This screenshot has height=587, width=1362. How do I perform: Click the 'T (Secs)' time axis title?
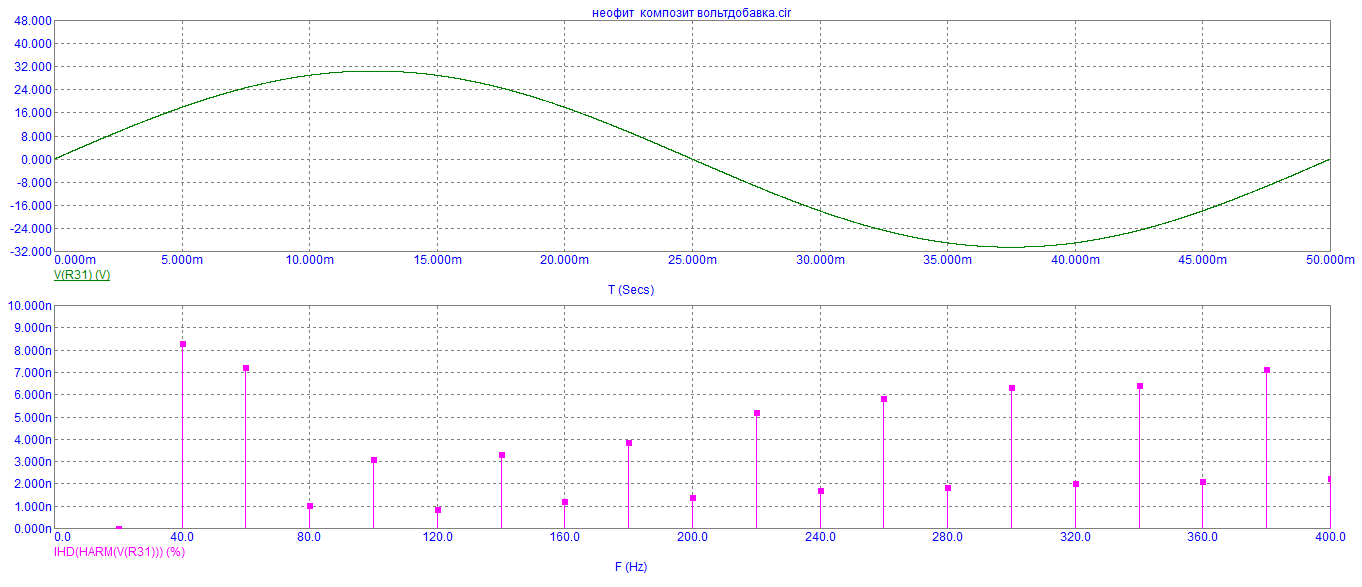pyautogui.click(x=630, y=290)
